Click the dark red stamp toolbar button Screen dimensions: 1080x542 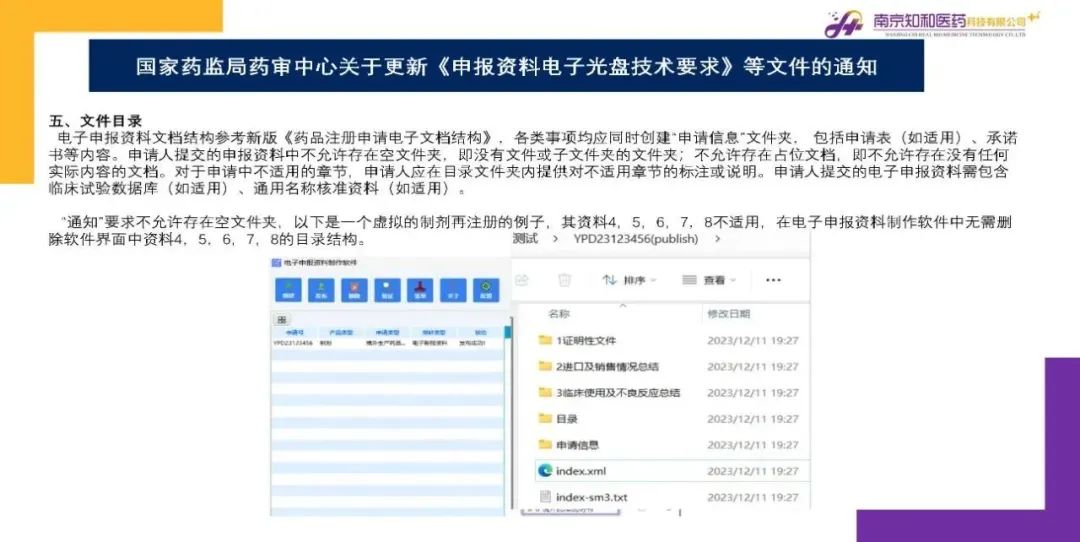421,290
